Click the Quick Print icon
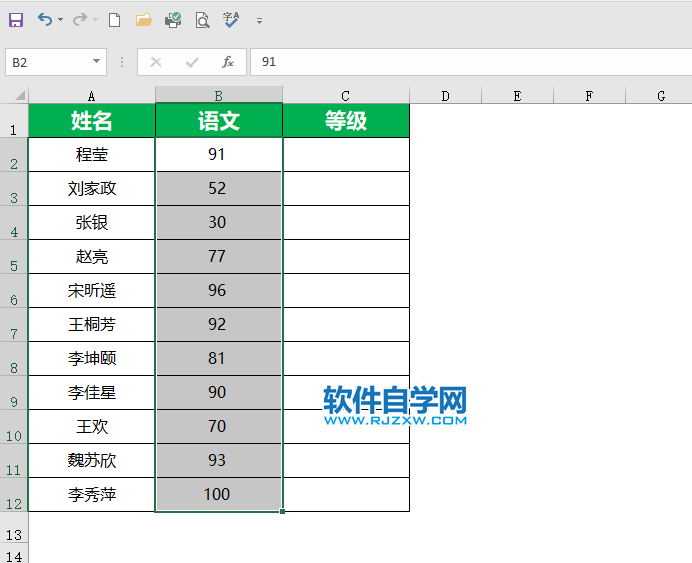Image resolution: width=692 pixels, height=563 pixels. (x=173, y=20)
